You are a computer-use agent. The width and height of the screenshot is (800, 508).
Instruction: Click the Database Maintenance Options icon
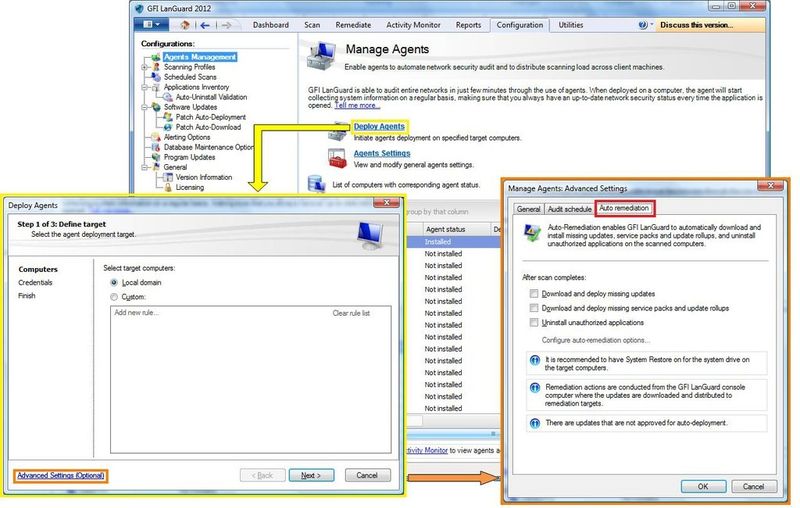click(156, 147)
